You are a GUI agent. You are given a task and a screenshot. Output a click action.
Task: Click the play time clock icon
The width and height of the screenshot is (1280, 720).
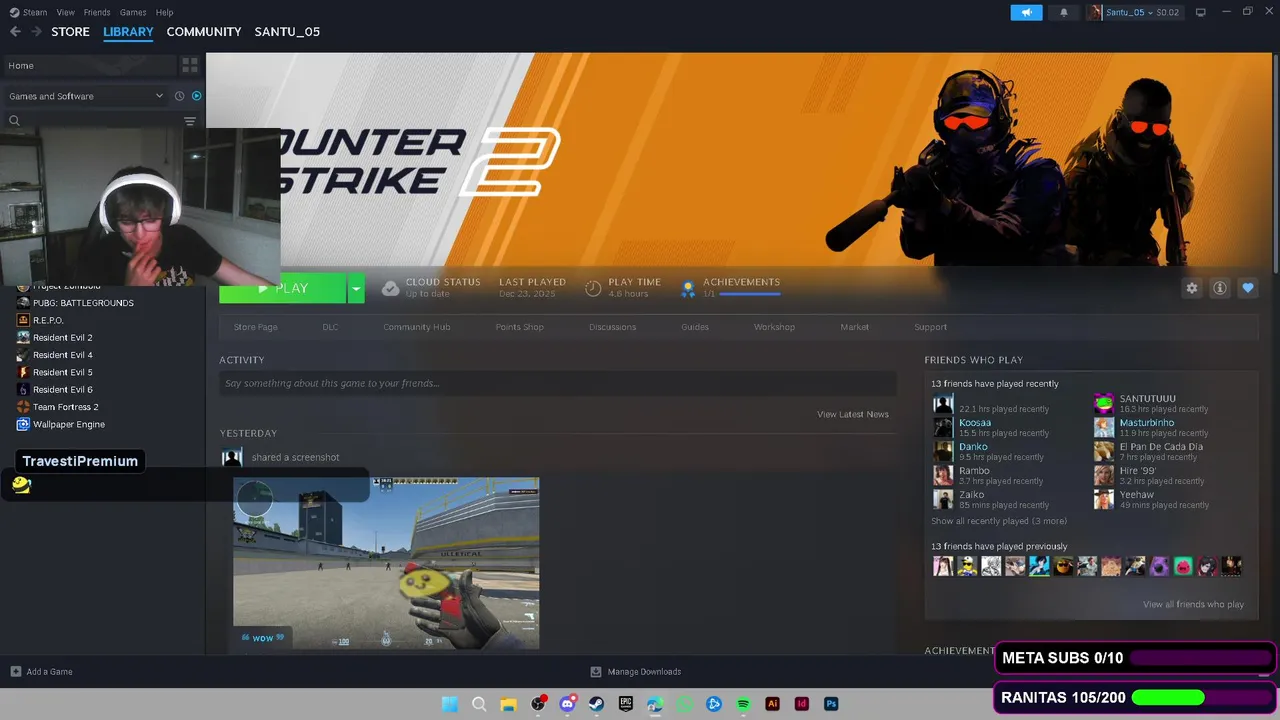click(x=593, y=288)
